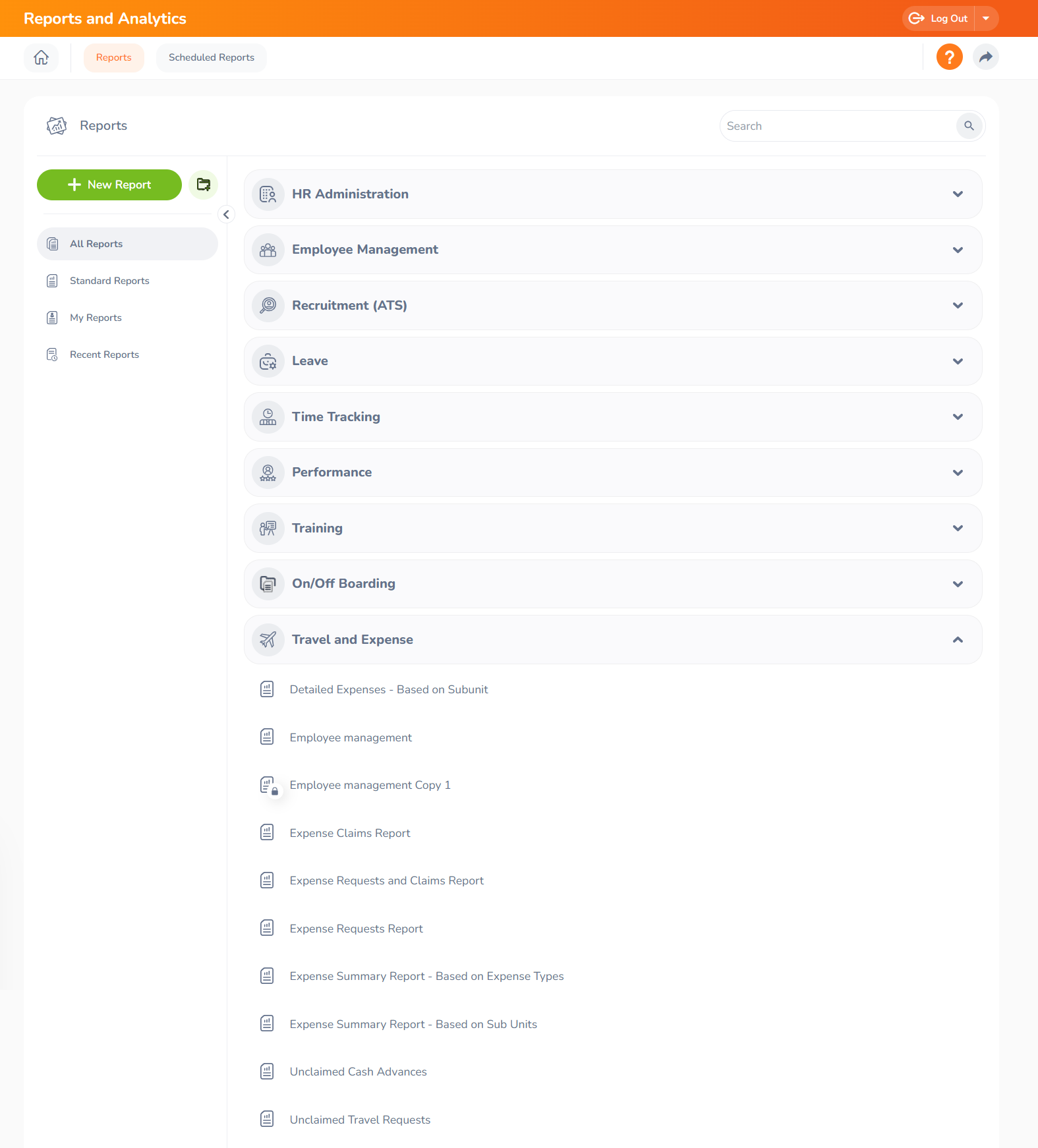Expand the Performance category
This screenshot has width=1038, height=1148.
[613, 473]
